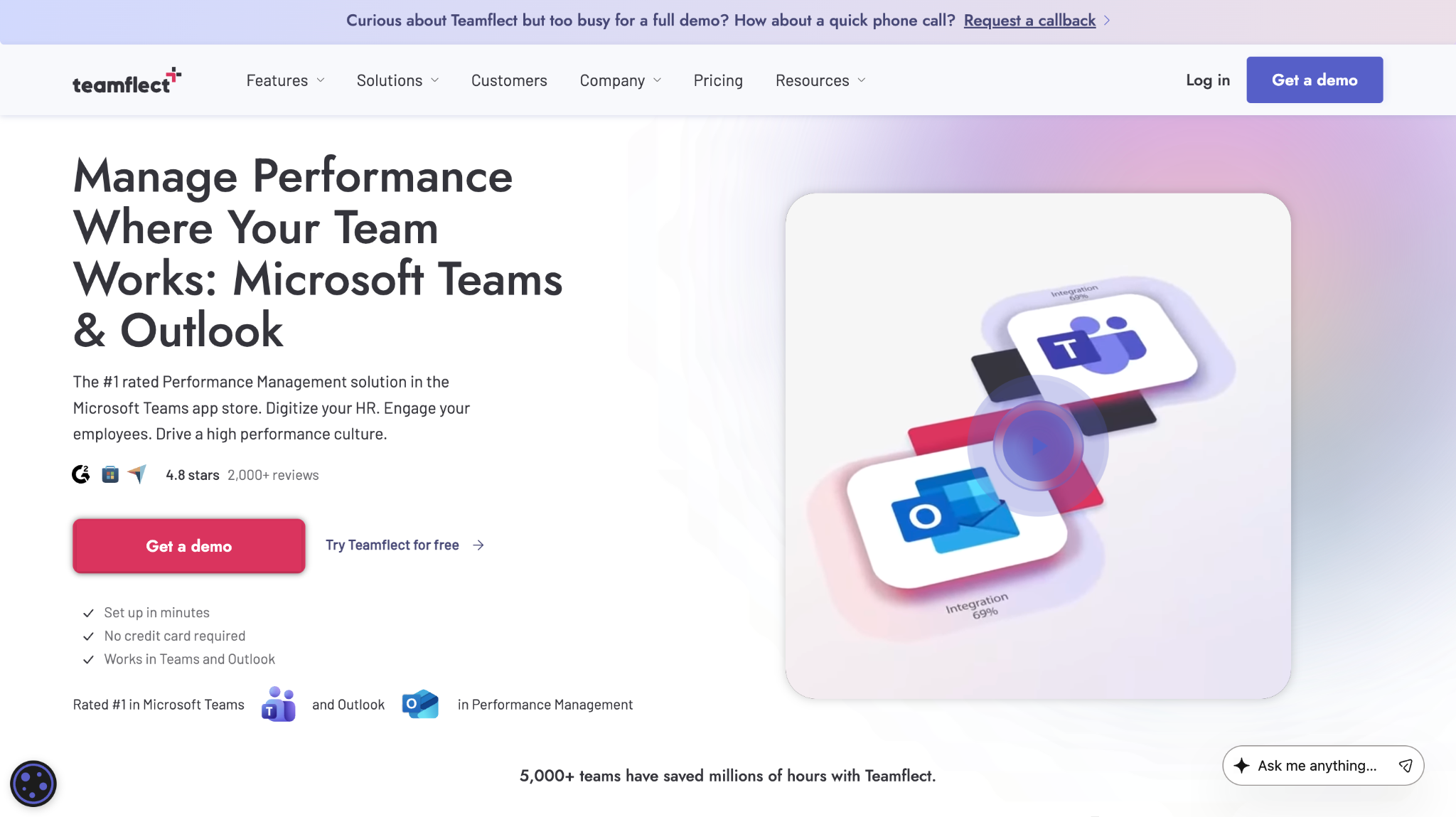Open the accessibility widget in the bottom-left corner
This screenshot has height=817, width=1456.
click(33, 784)
